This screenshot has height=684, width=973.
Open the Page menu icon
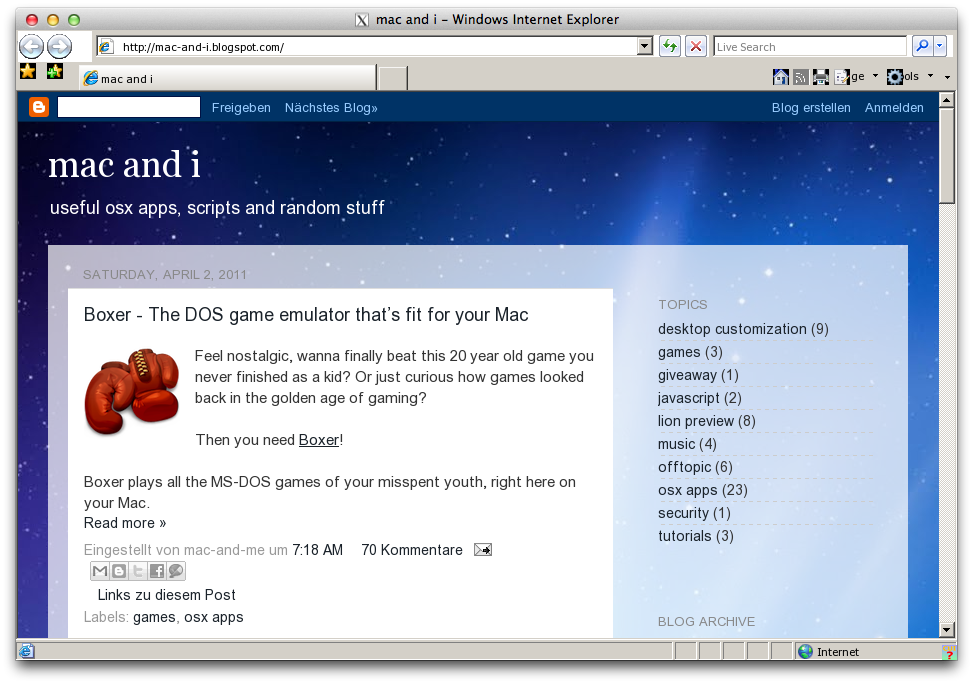[842, 77]
